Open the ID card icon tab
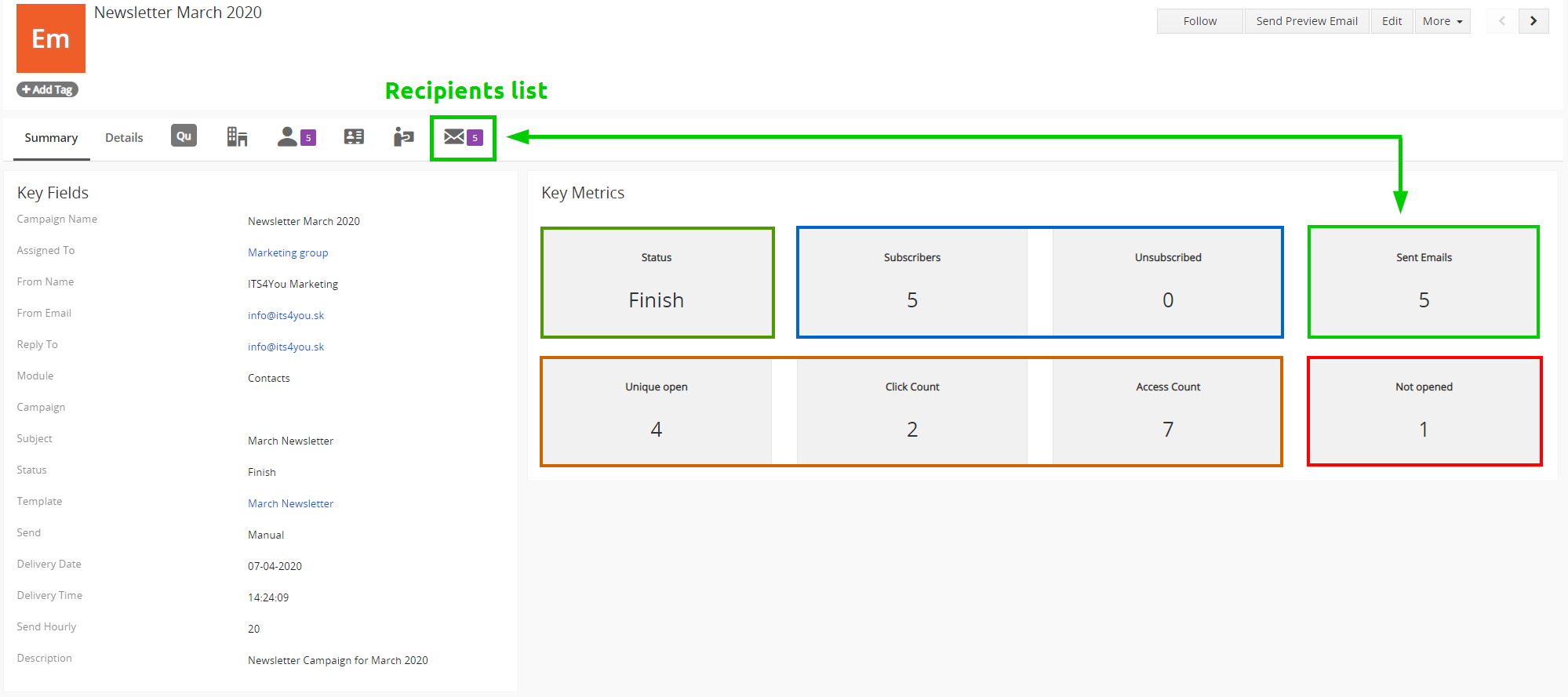The image size is (1568, 697). point(354,137)
